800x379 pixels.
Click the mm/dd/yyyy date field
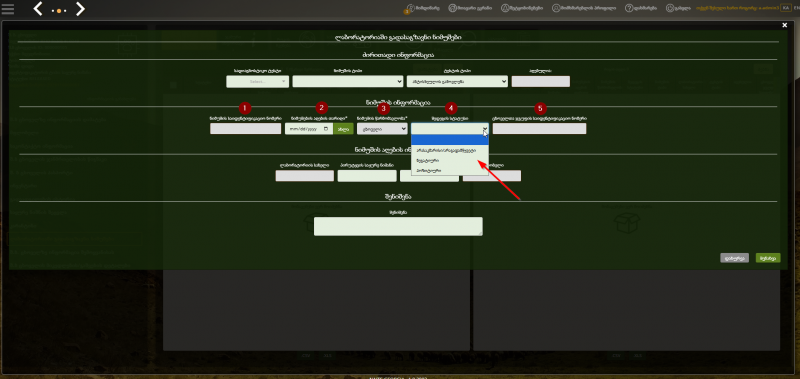coord(309,129)
